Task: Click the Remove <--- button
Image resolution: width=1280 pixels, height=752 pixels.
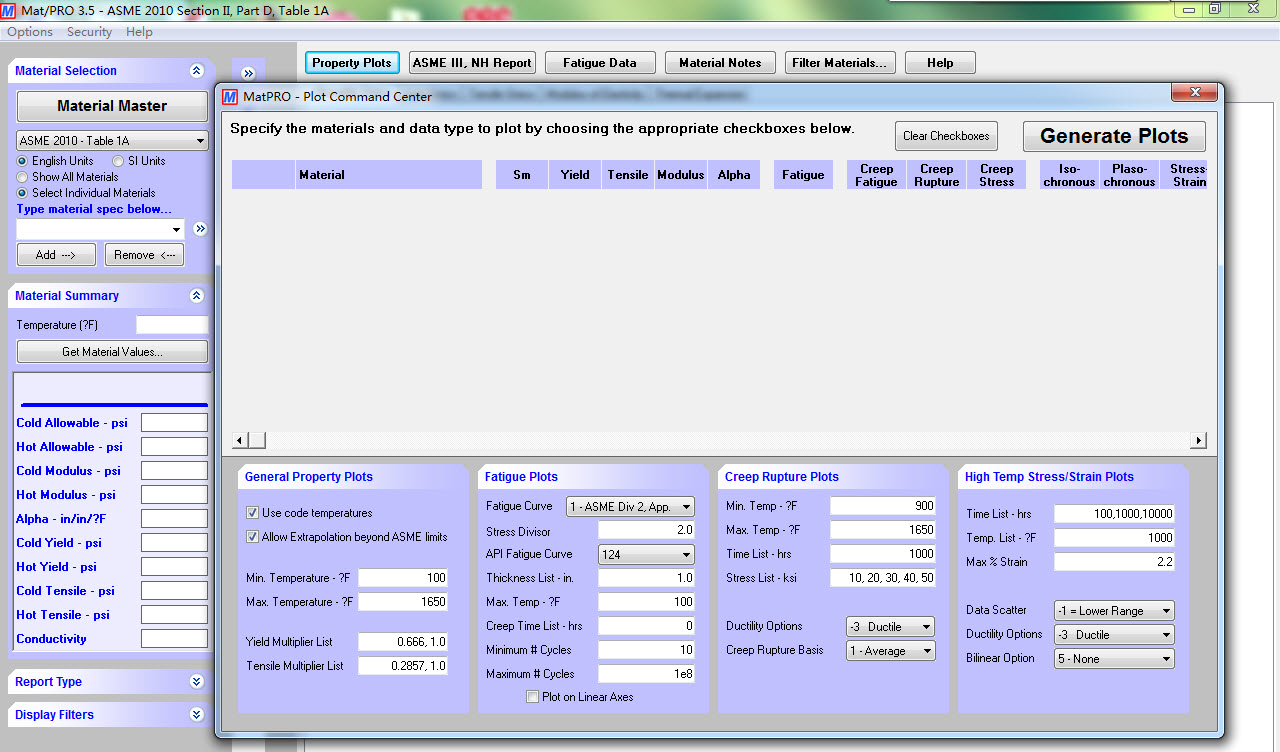Action: coord(144,255)
